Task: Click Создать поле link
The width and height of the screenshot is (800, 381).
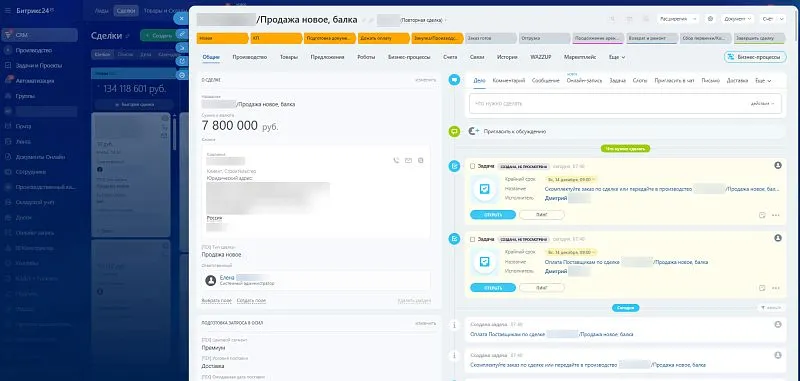Action: [x=251, y=301]
